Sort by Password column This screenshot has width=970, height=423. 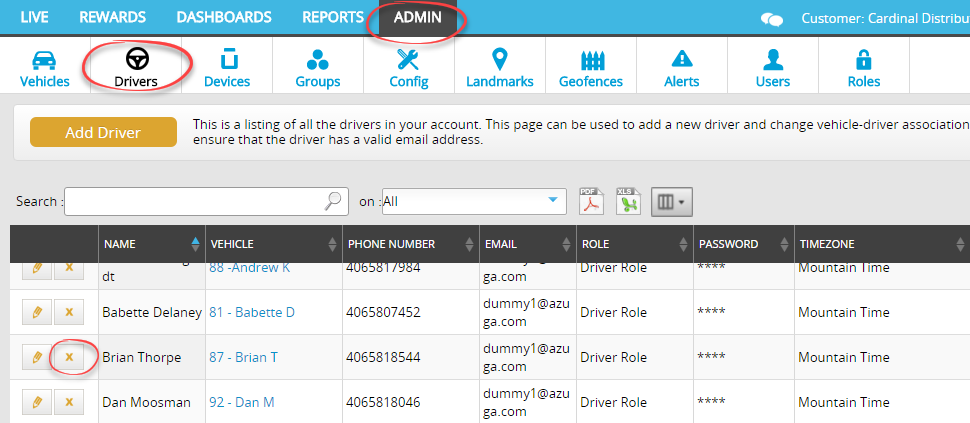744,244
